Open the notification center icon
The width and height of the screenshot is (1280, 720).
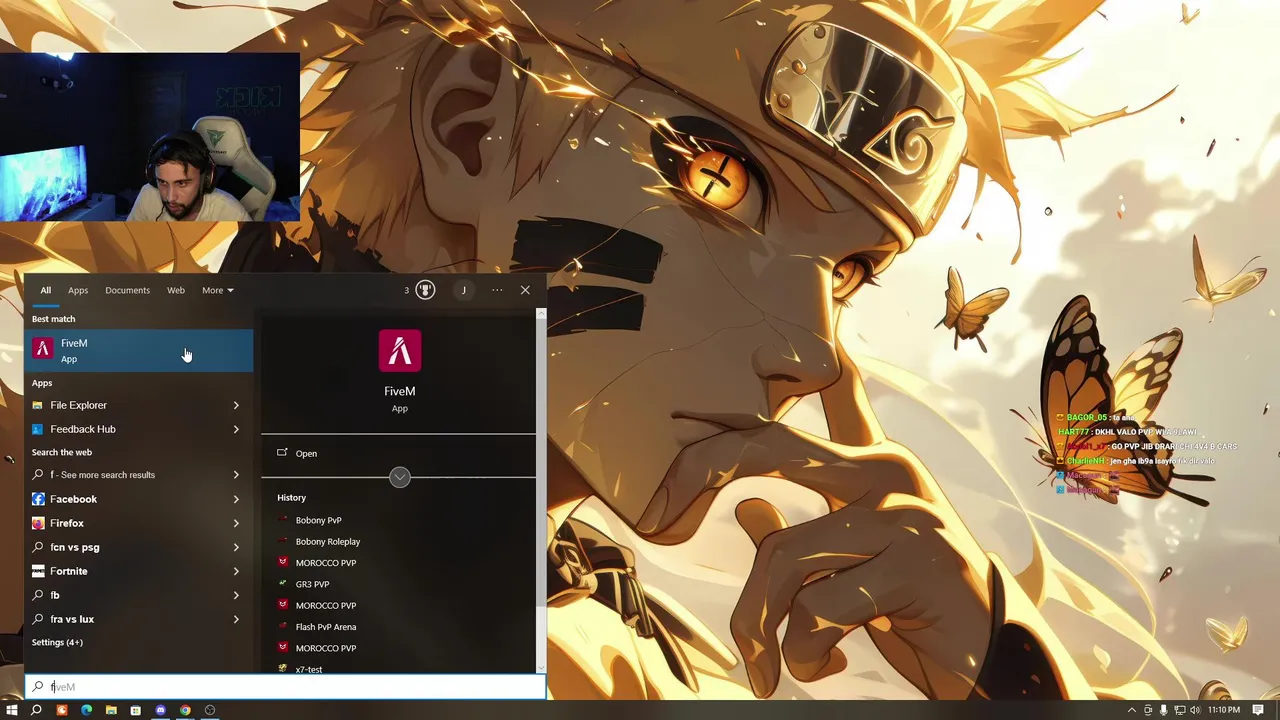(1259, 710)
